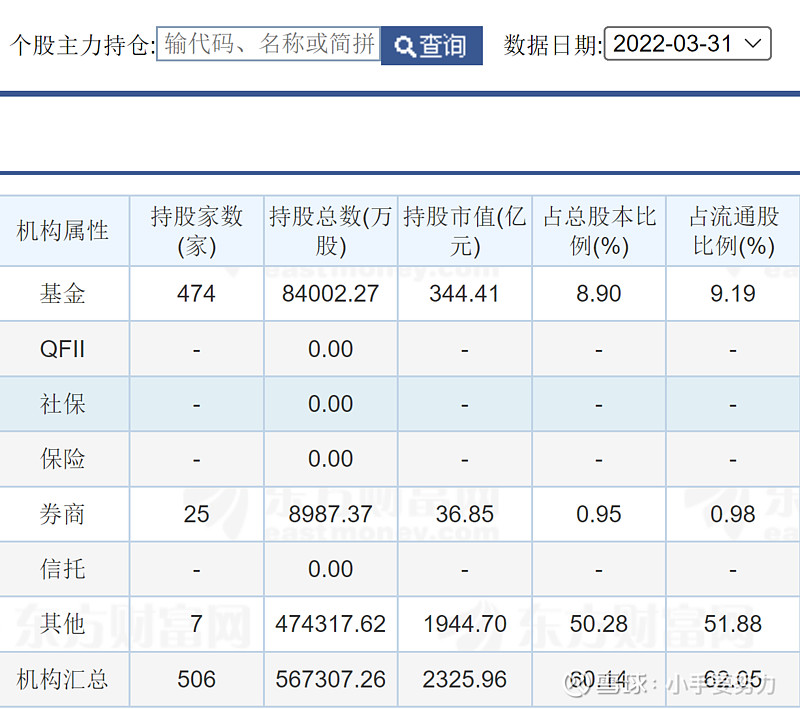
Task: Select the 券商 row label
Action: [63, 514]
